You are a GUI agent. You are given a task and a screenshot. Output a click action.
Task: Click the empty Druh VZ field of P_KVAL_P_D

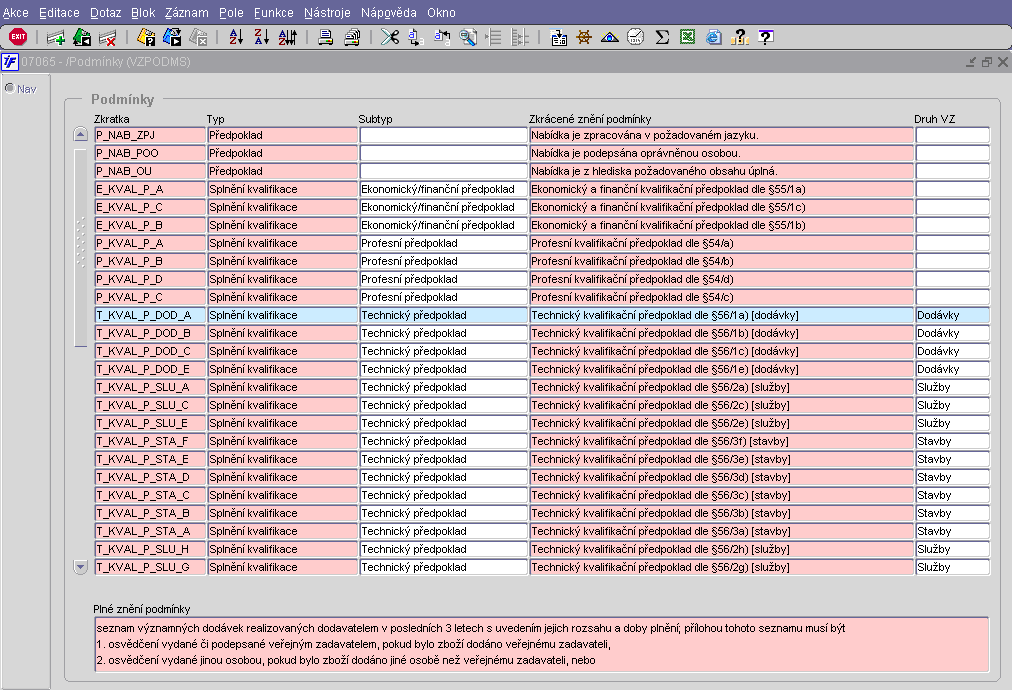coord(953,279)
